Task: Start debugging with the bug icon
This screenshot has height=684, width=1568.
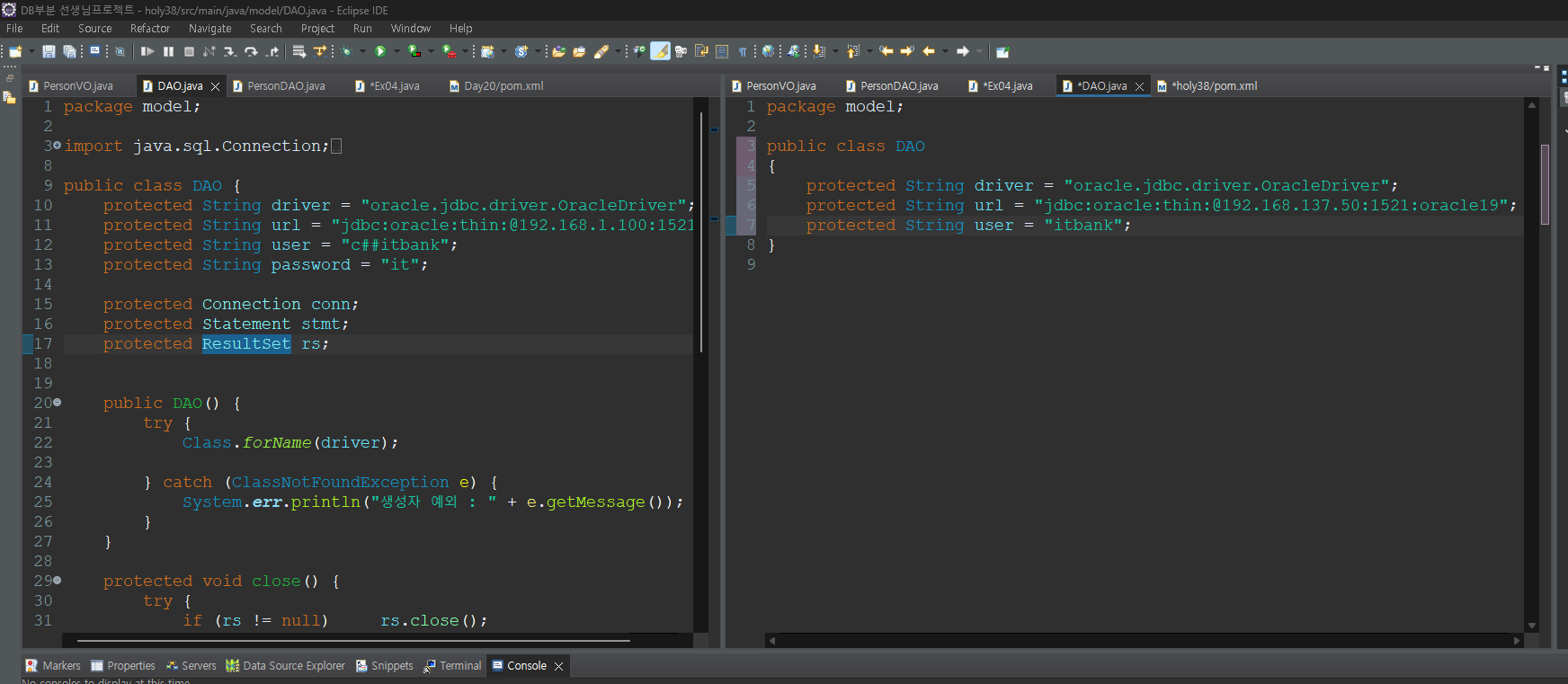Action: coord(346,51)
